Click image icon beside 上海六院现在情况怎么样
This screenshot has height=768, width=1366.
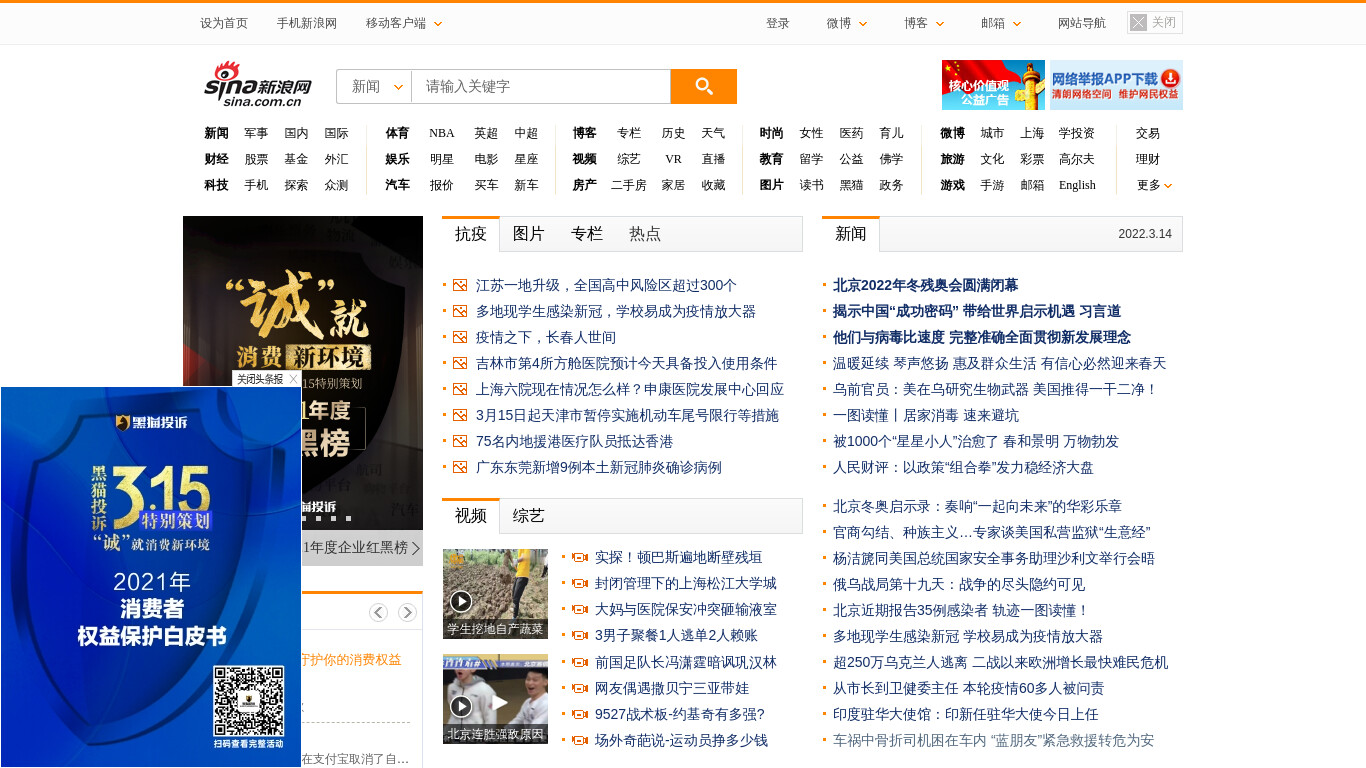(x=460, y=389)
